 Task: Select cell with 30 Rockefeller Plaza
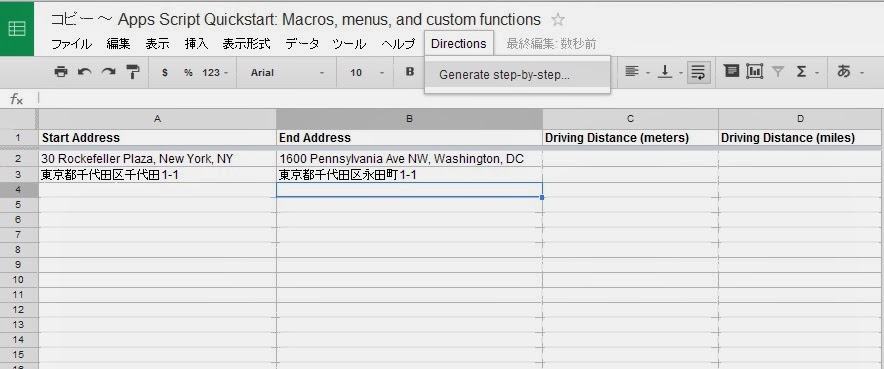[157, 159]
